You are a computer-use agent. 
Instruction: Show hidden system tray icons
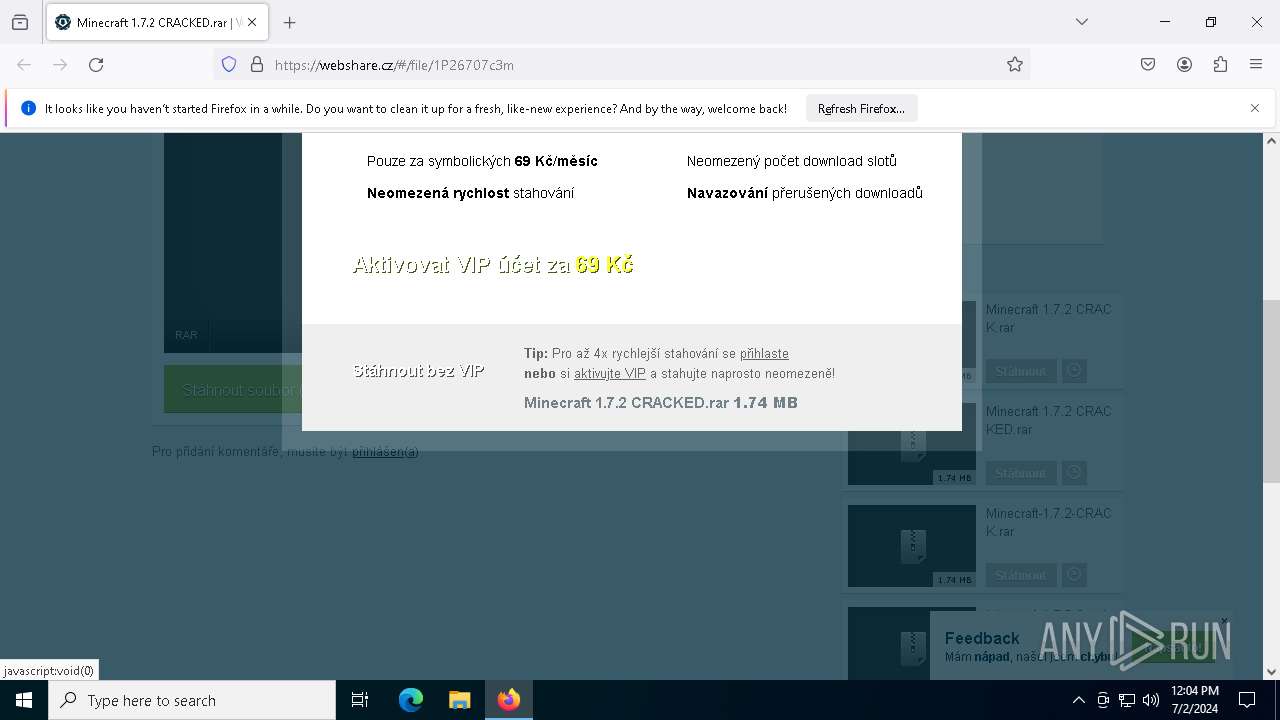tap(1078, 700)
